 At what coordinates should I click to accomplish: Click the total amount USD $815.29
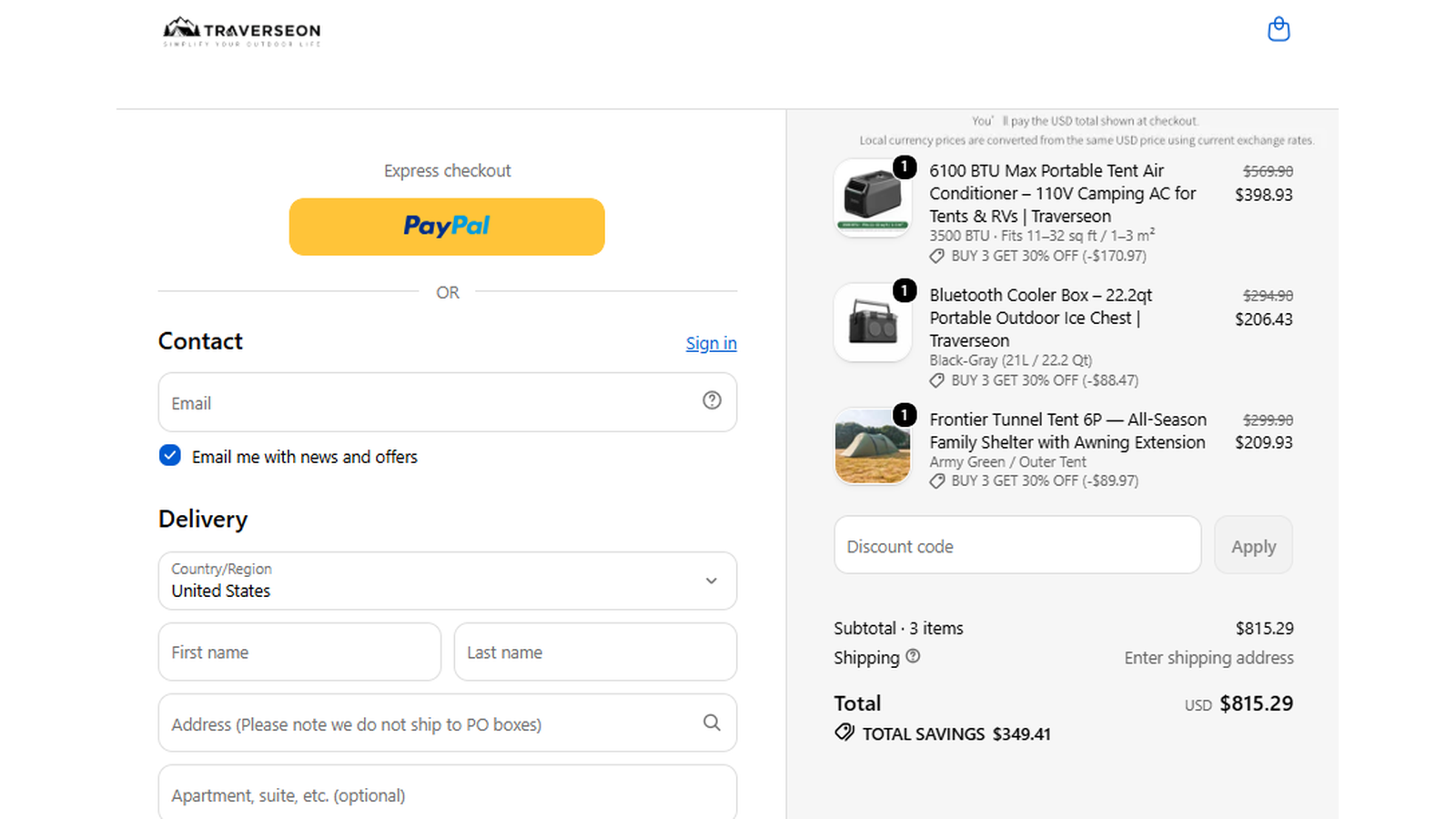(1239, 703)
